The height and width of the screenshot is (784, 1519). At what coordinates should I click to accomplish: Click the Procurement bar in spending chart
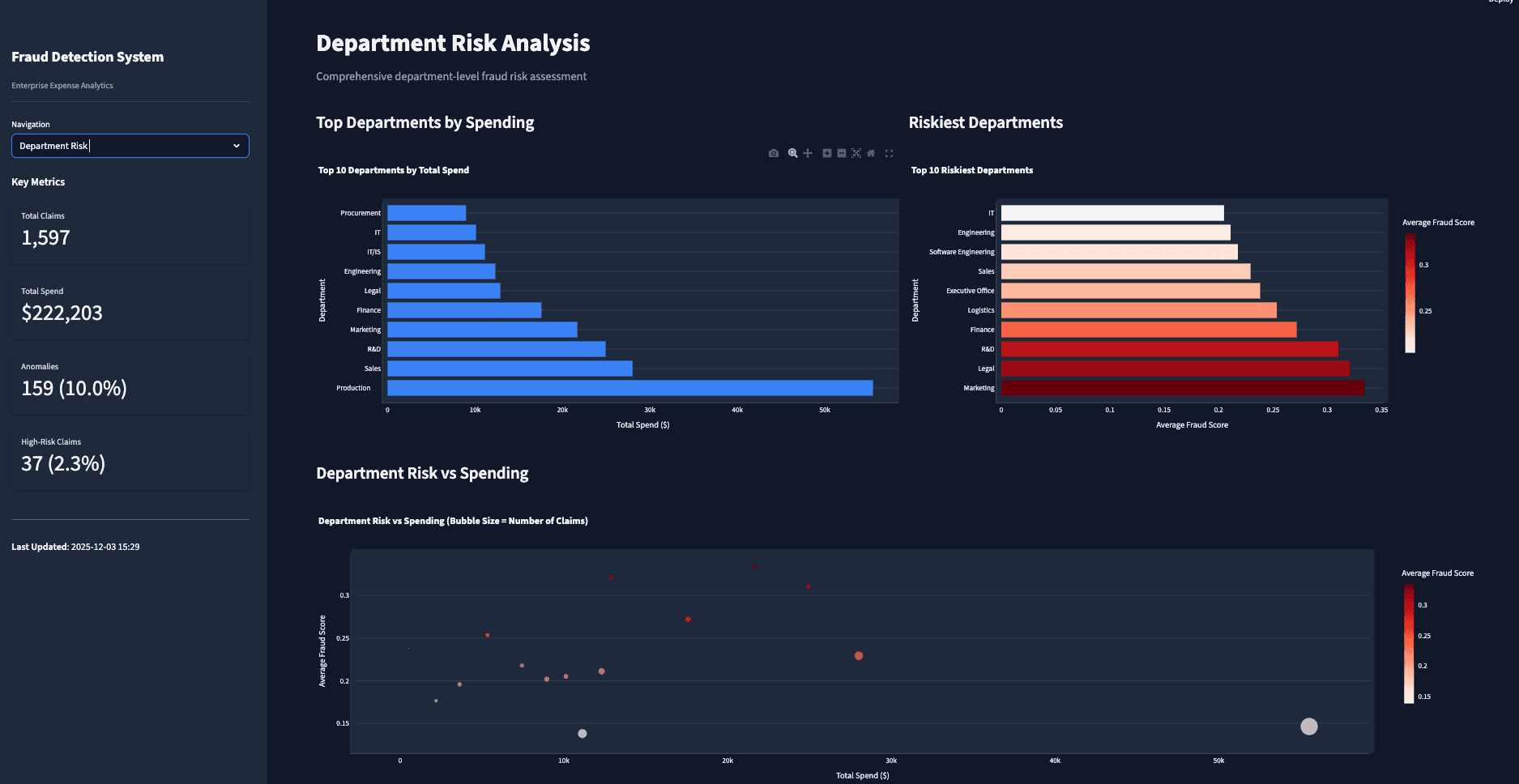click(426, 213)
